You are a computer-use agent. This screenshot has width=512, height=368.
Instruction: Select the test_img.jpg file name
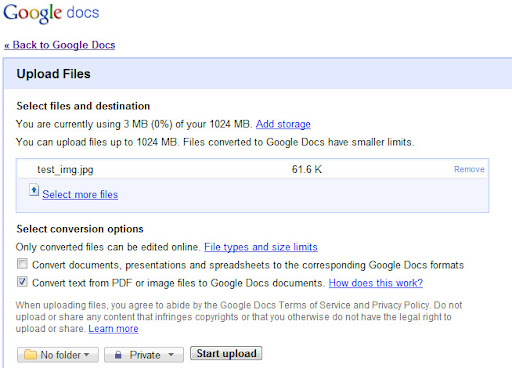[65, 170]
